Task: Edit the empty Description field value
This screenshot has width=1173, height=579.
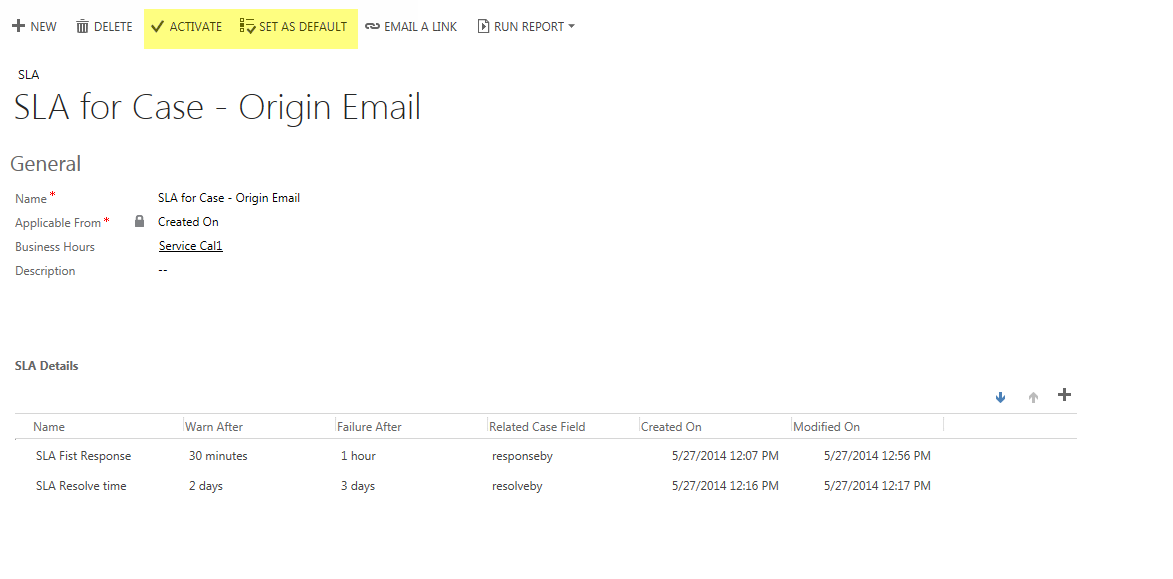Action: (162, 270)
